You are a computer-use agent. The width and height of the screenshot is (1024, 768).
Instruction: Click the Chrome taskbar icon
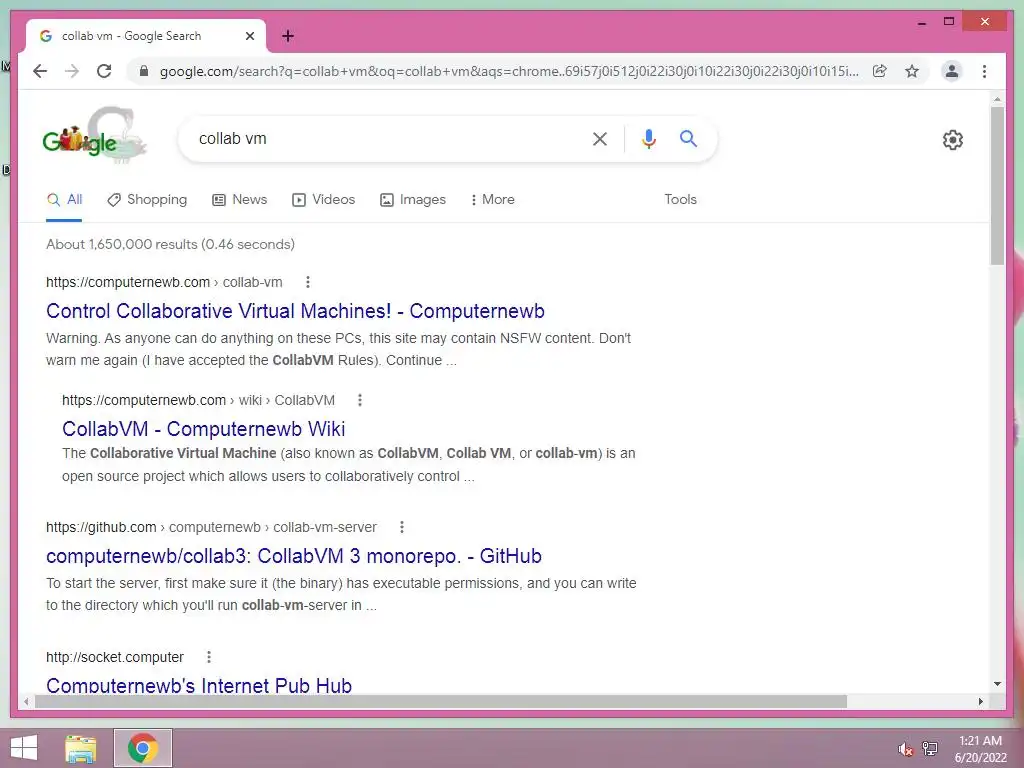[x=143, y=748]
